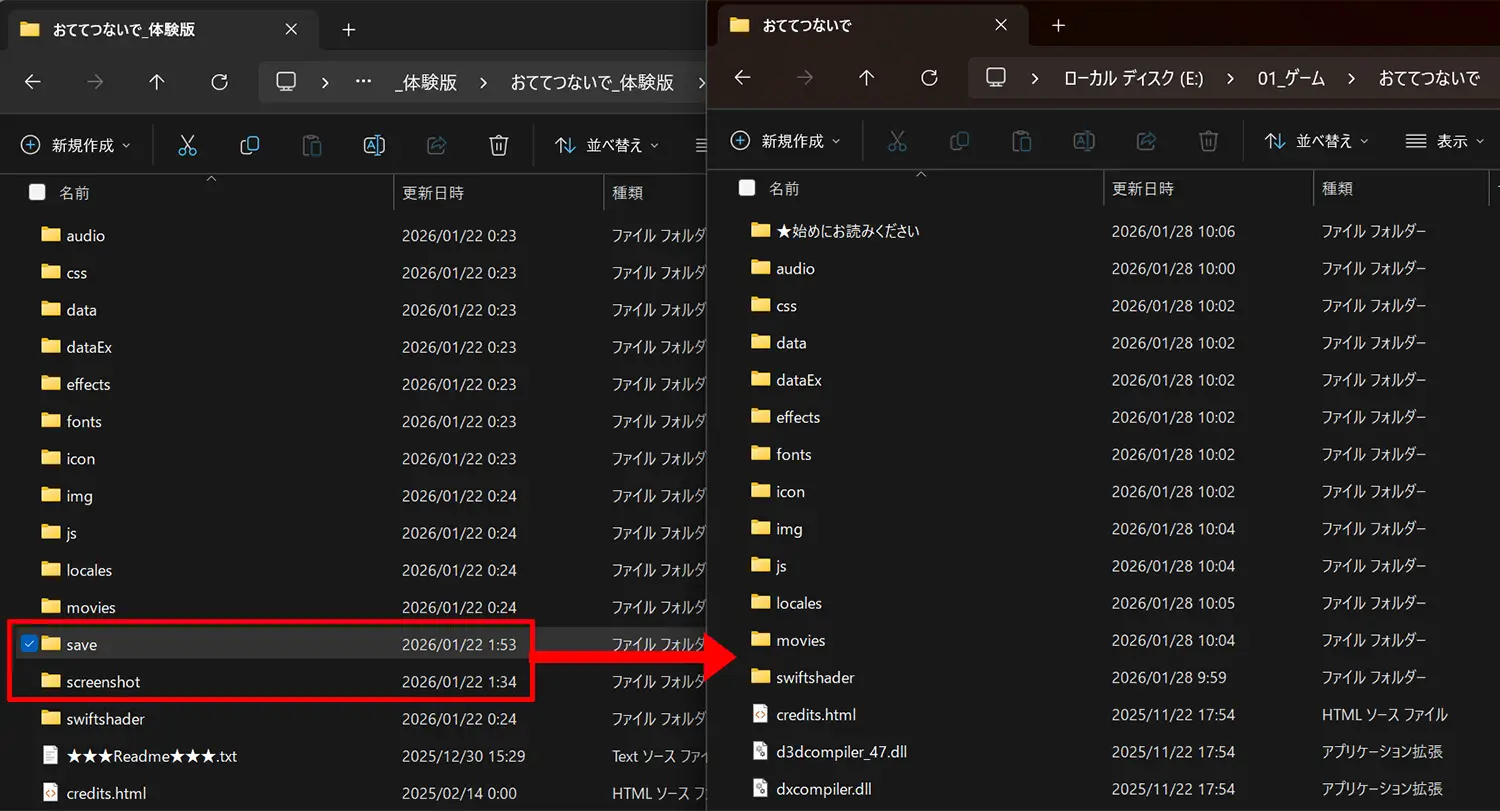Click the Delete trash icon in left window

499,146
